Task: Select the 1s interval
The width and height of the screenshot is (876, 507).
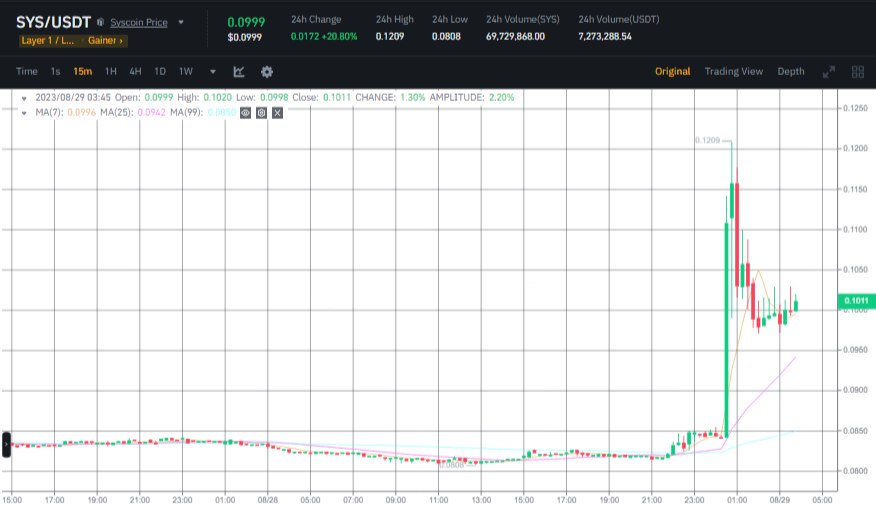Action: [55, 71]
